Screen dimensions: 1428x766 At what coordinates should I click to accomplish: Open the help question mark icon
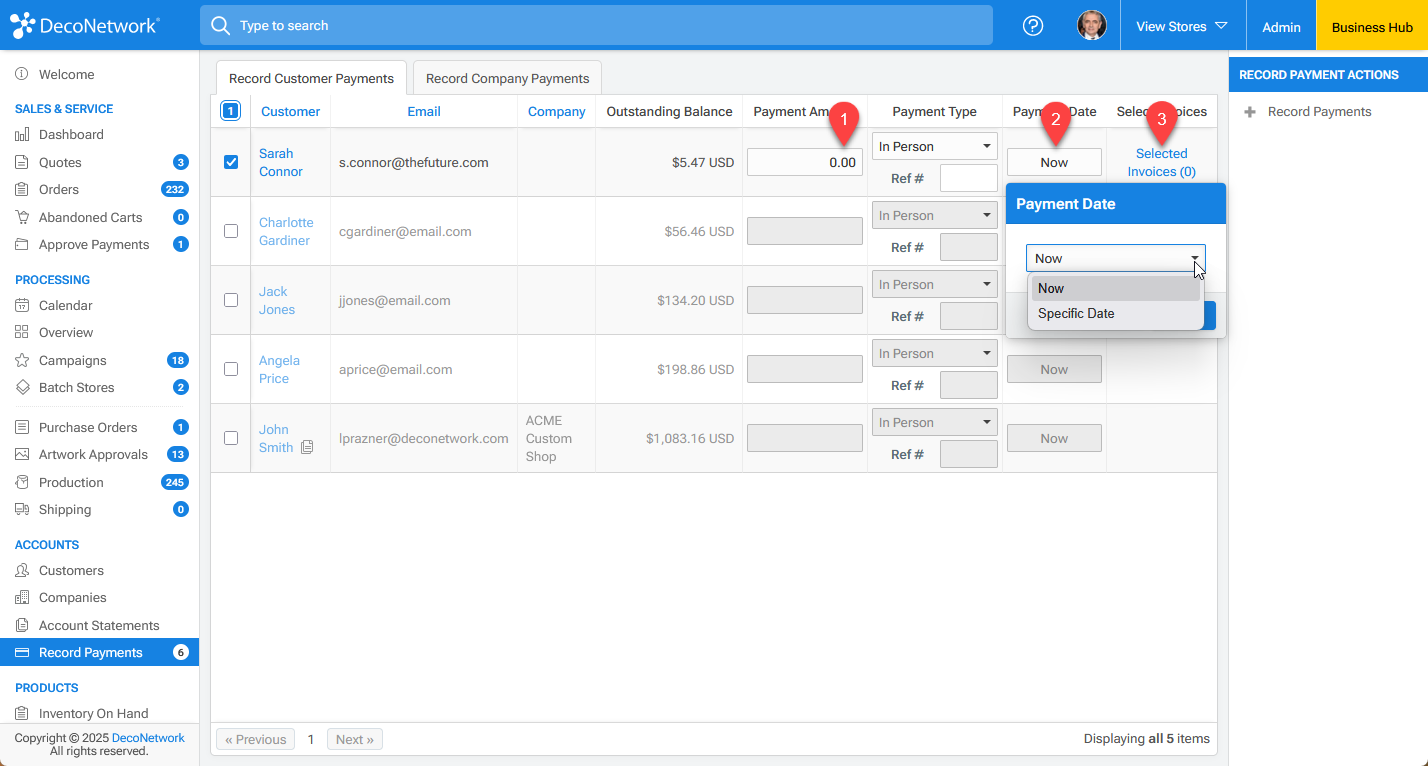click(1033, 26)
